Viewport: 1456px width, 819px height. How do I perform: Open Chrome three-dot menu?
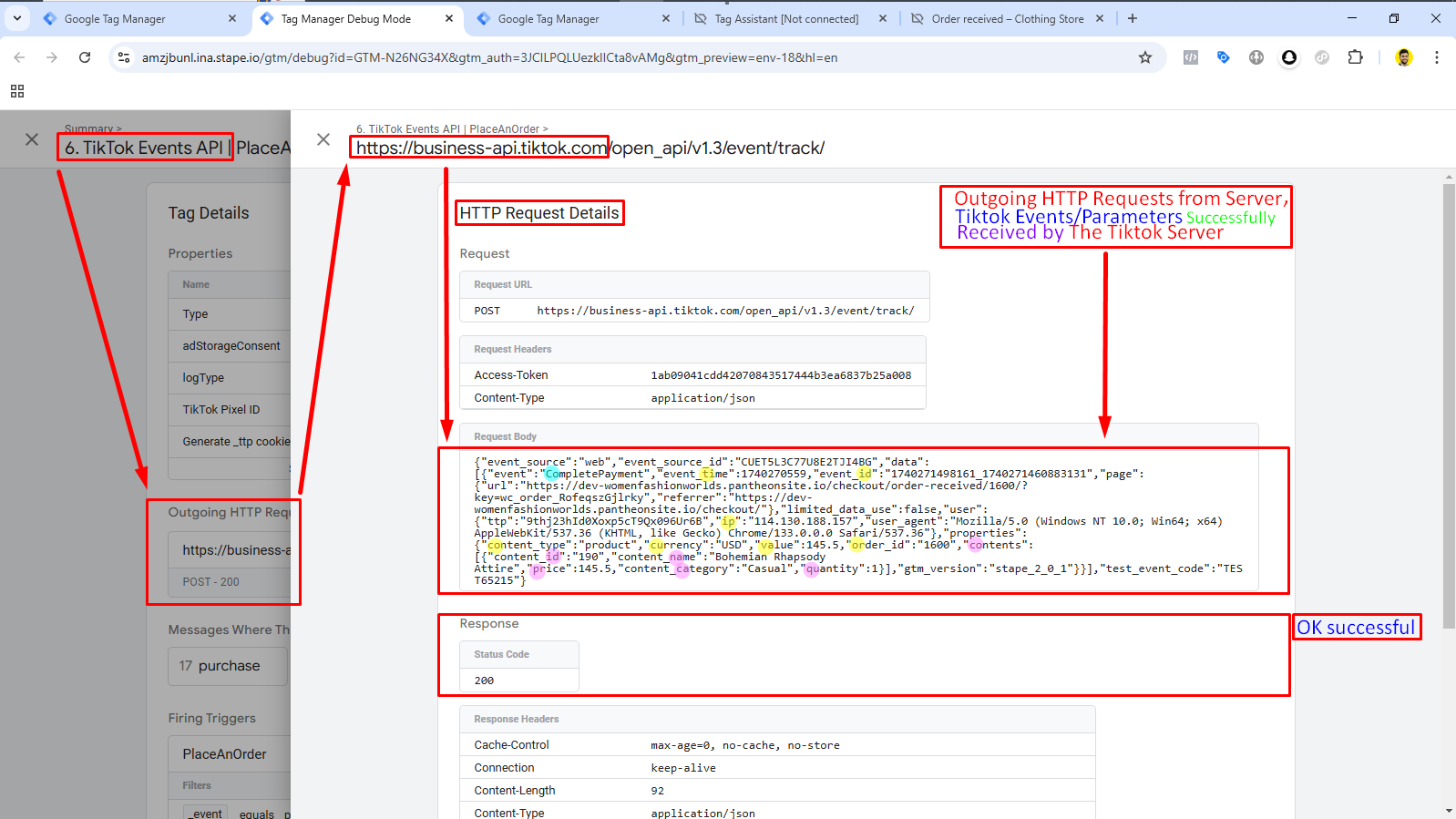pos(1437,57)
